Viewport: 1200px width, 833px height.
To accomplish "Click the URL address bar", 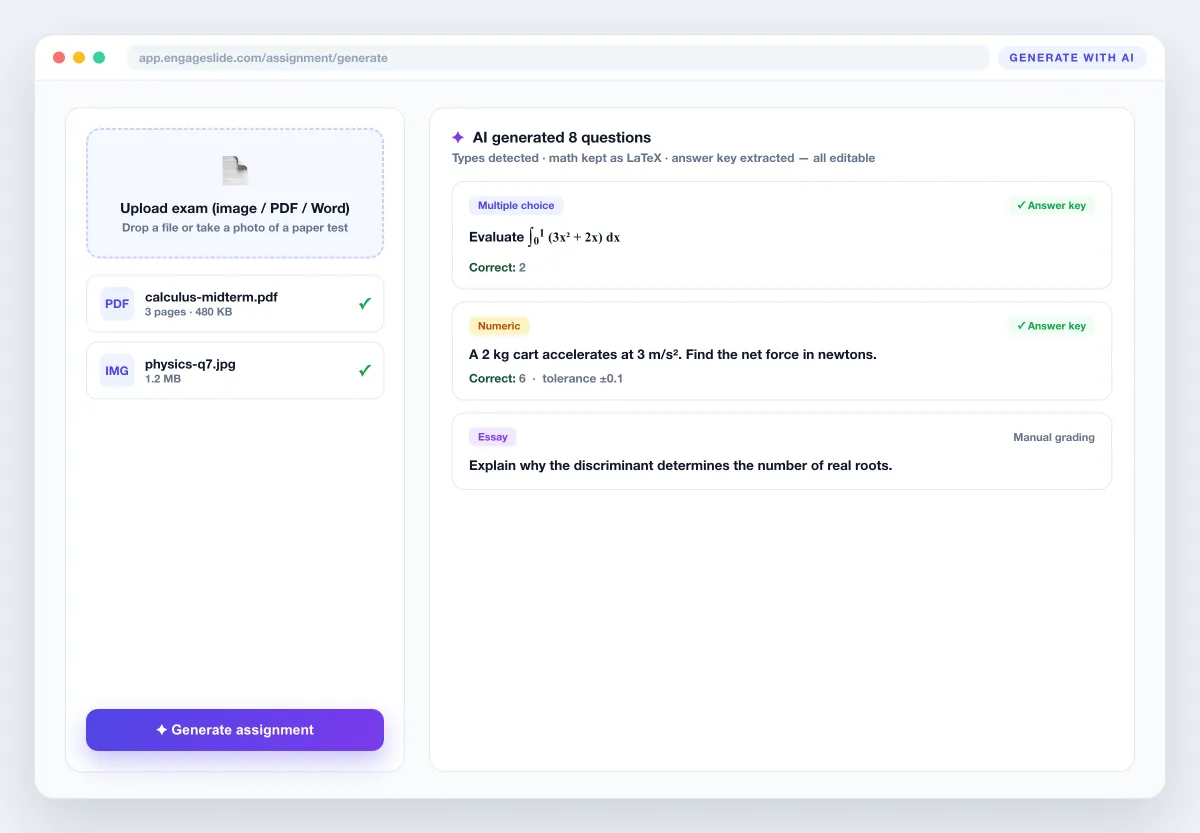I will [x=558, y=58].
